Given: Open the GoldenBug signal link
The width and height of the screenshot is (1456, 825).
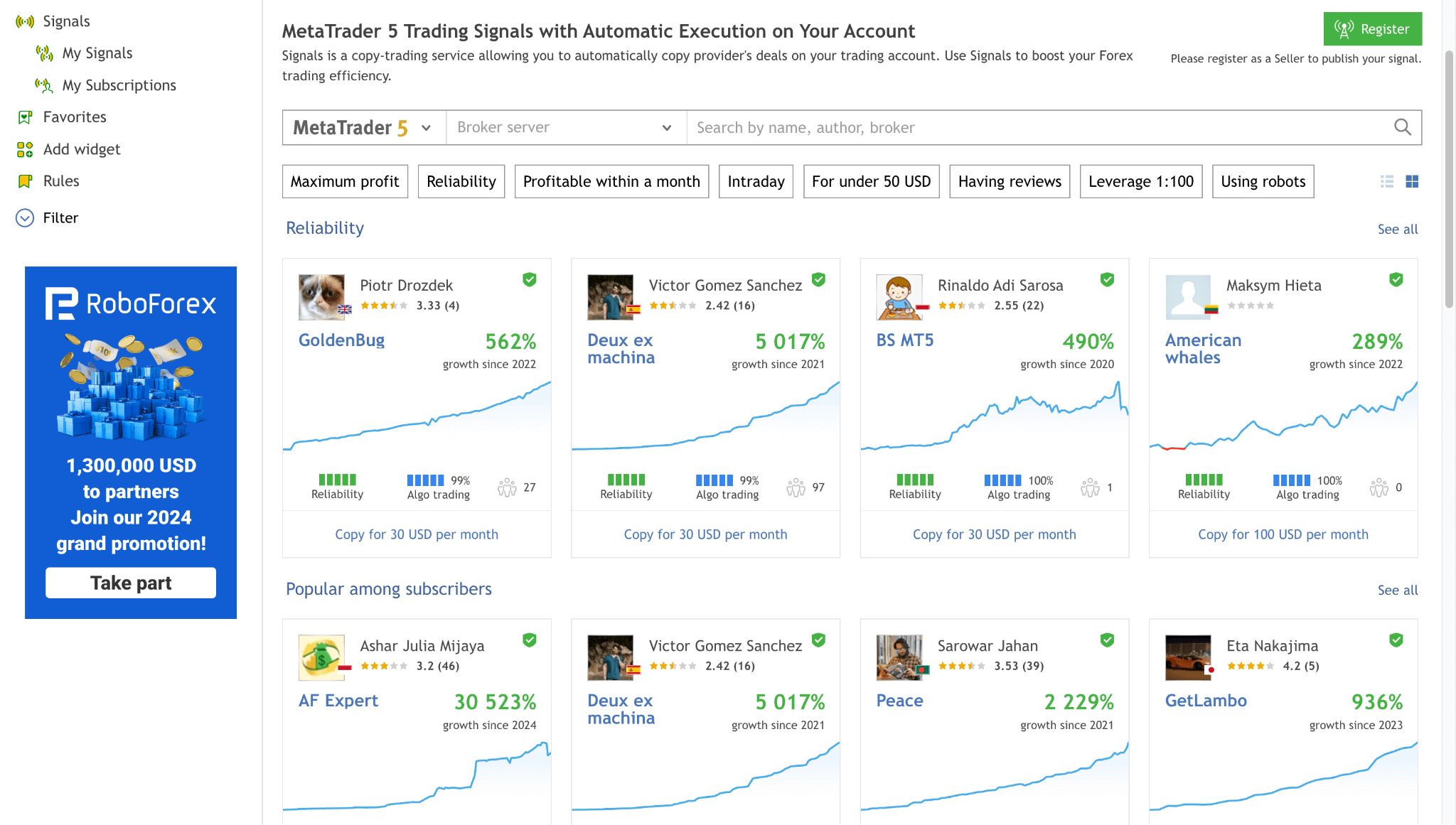Looking at the screenshot, I should [341, 340].
